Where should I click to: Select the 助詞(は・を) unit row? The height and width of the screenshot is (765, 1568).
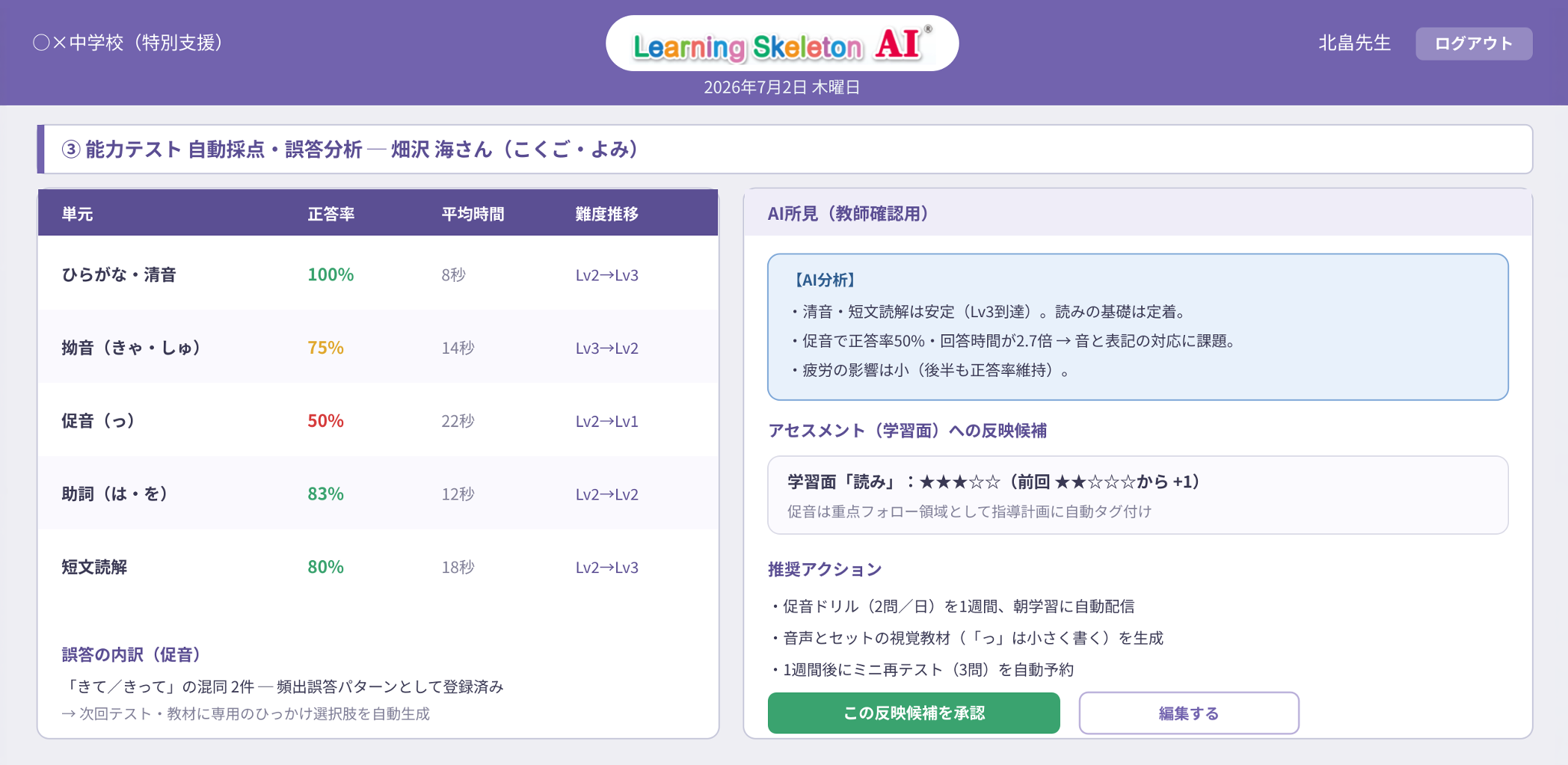[x=378, y=494]
